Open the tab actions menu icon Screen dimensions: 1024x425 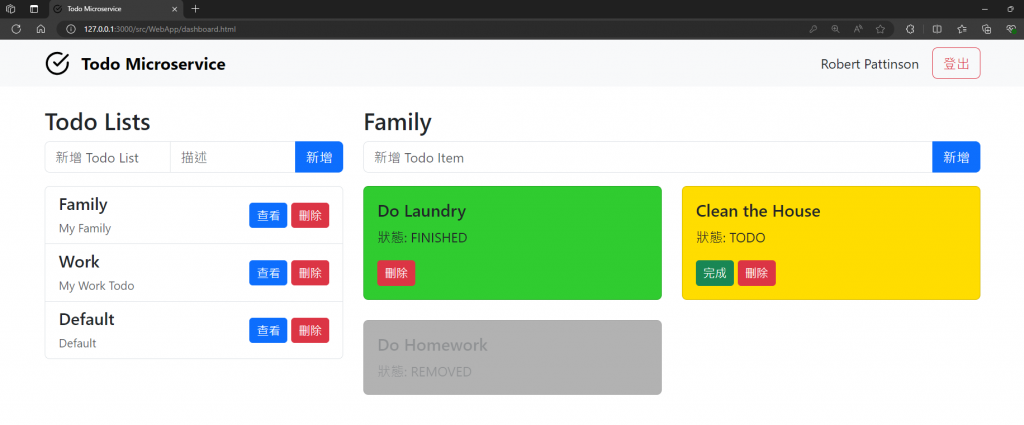point(34,9)
